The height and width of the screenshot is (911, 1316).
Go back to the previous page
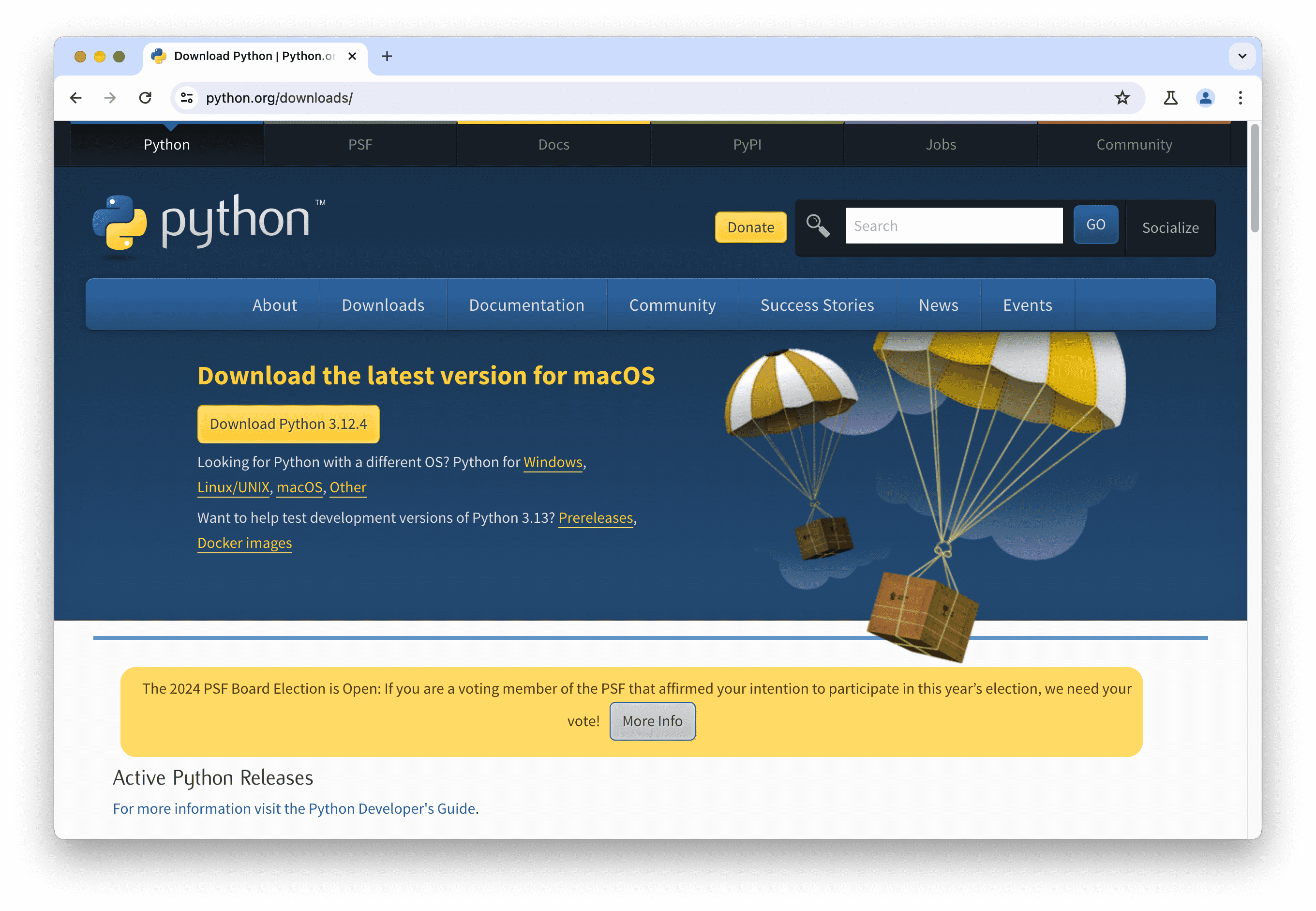76,98
